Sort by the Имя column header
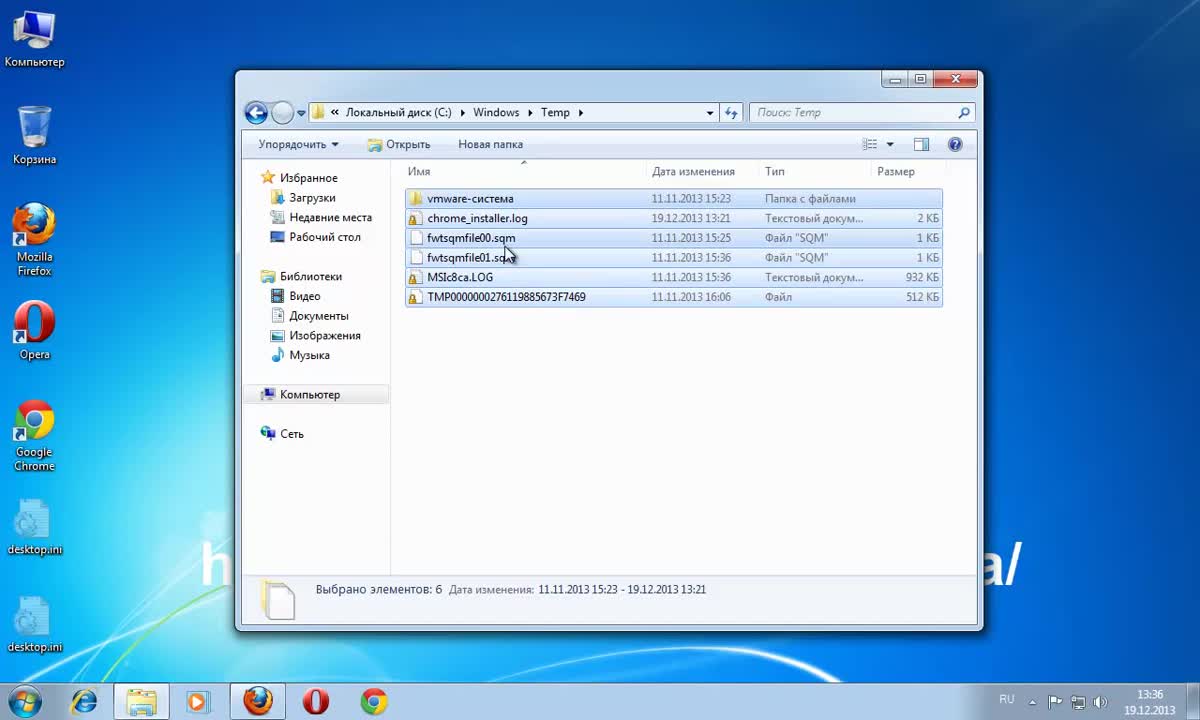Screen dimensions: 1200x720 pos(524,171)
